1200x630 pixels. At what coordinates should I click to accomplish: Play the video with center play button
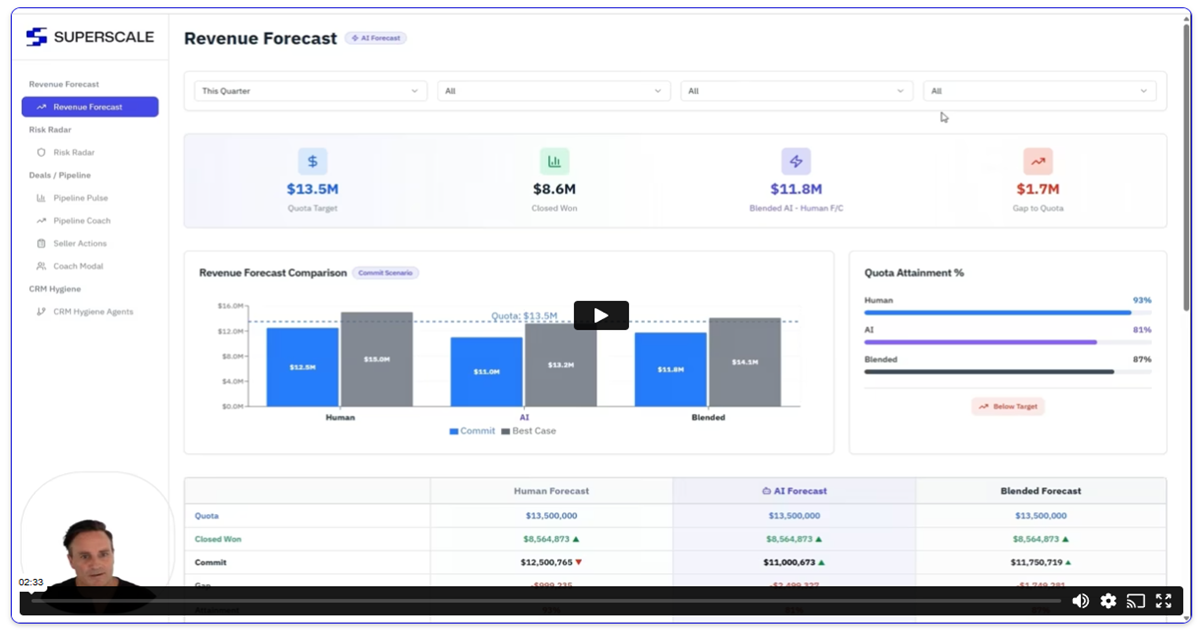coord(601,315)
